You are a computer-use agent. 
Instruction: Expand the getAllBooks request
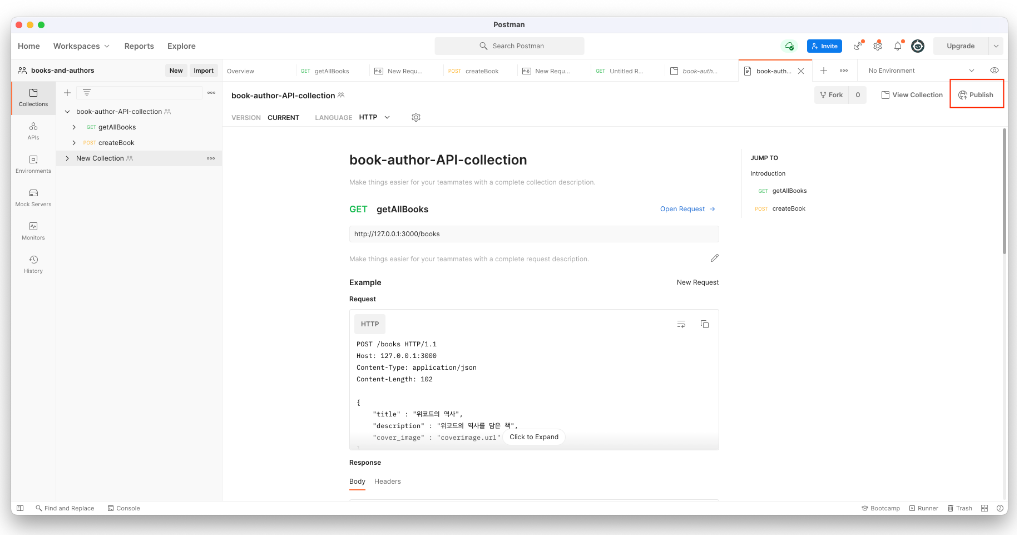tap(74, 127)
